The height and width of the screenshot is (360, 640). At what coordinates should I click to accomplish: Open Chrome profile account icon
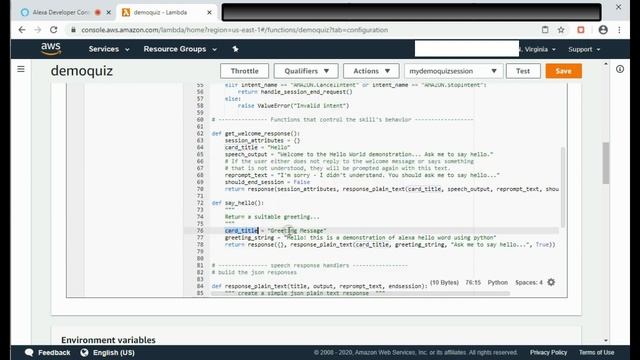click(603, 30)
